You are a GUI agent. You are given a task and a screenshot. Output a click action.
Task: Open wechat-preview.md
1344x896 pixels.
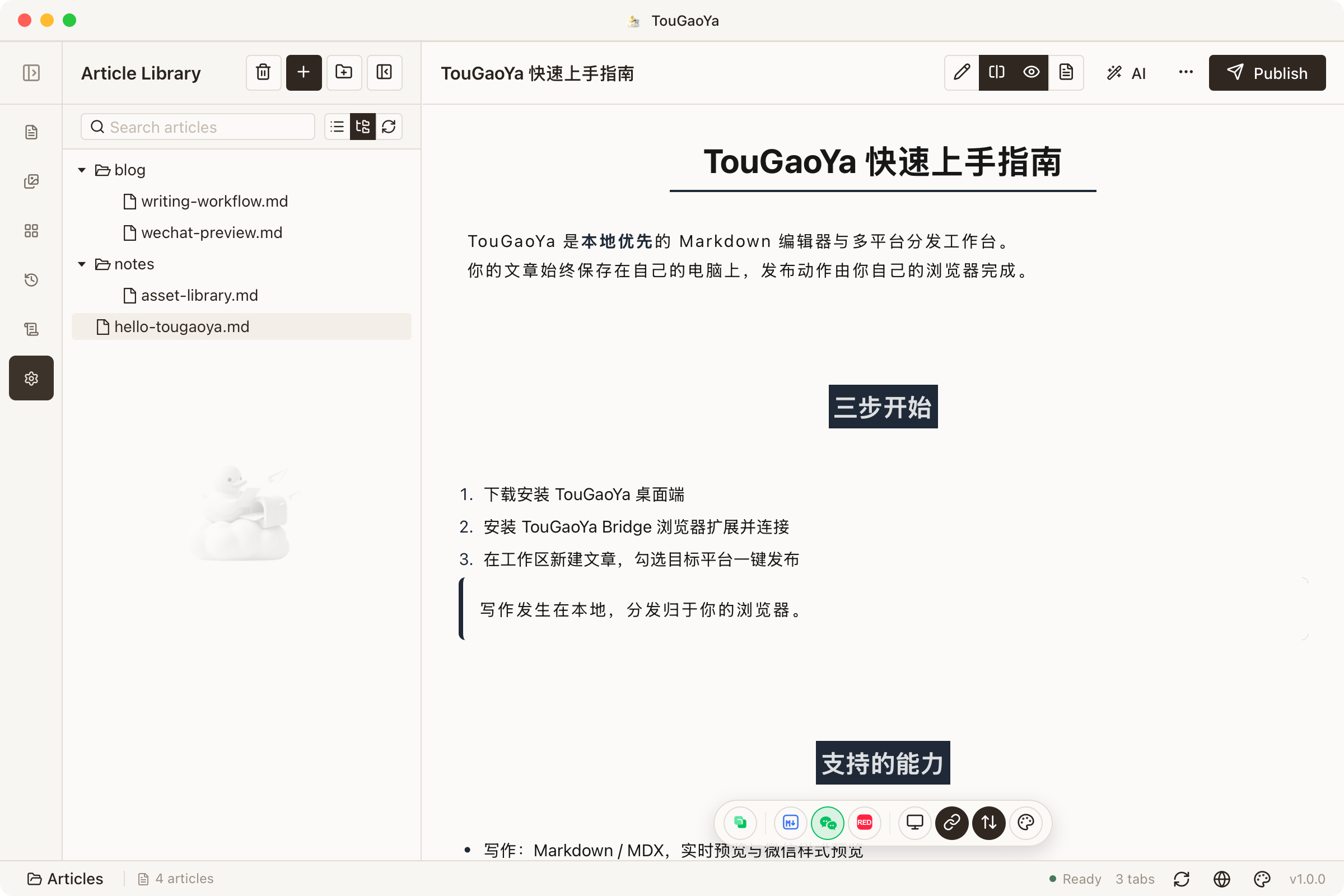point(241,232)
